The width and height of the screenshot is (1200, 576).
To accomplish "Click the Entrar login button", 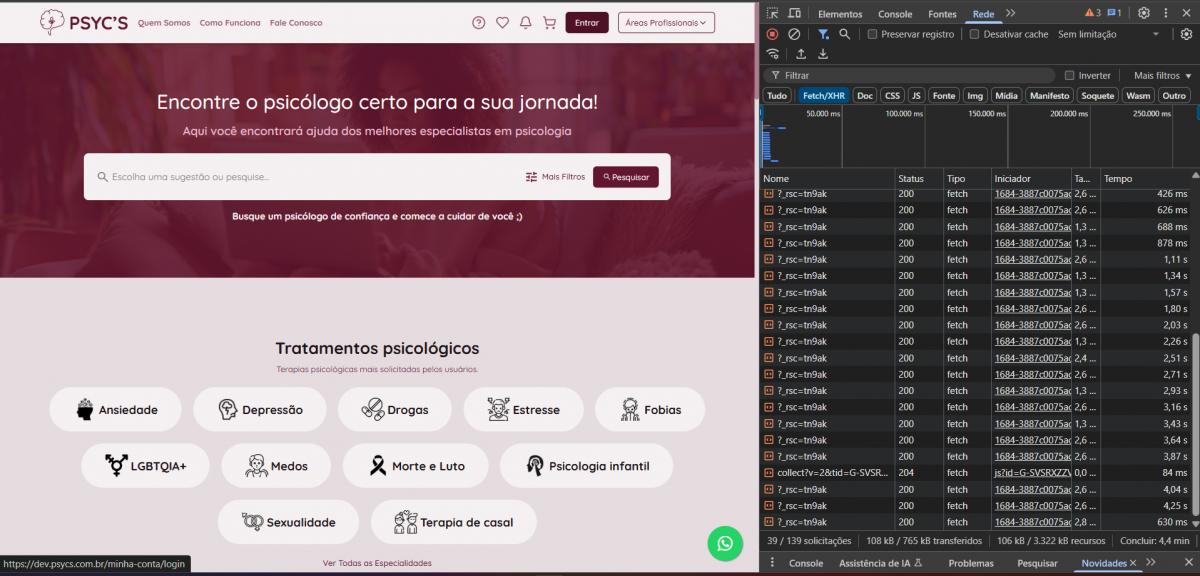I will (x=586, y=22).
